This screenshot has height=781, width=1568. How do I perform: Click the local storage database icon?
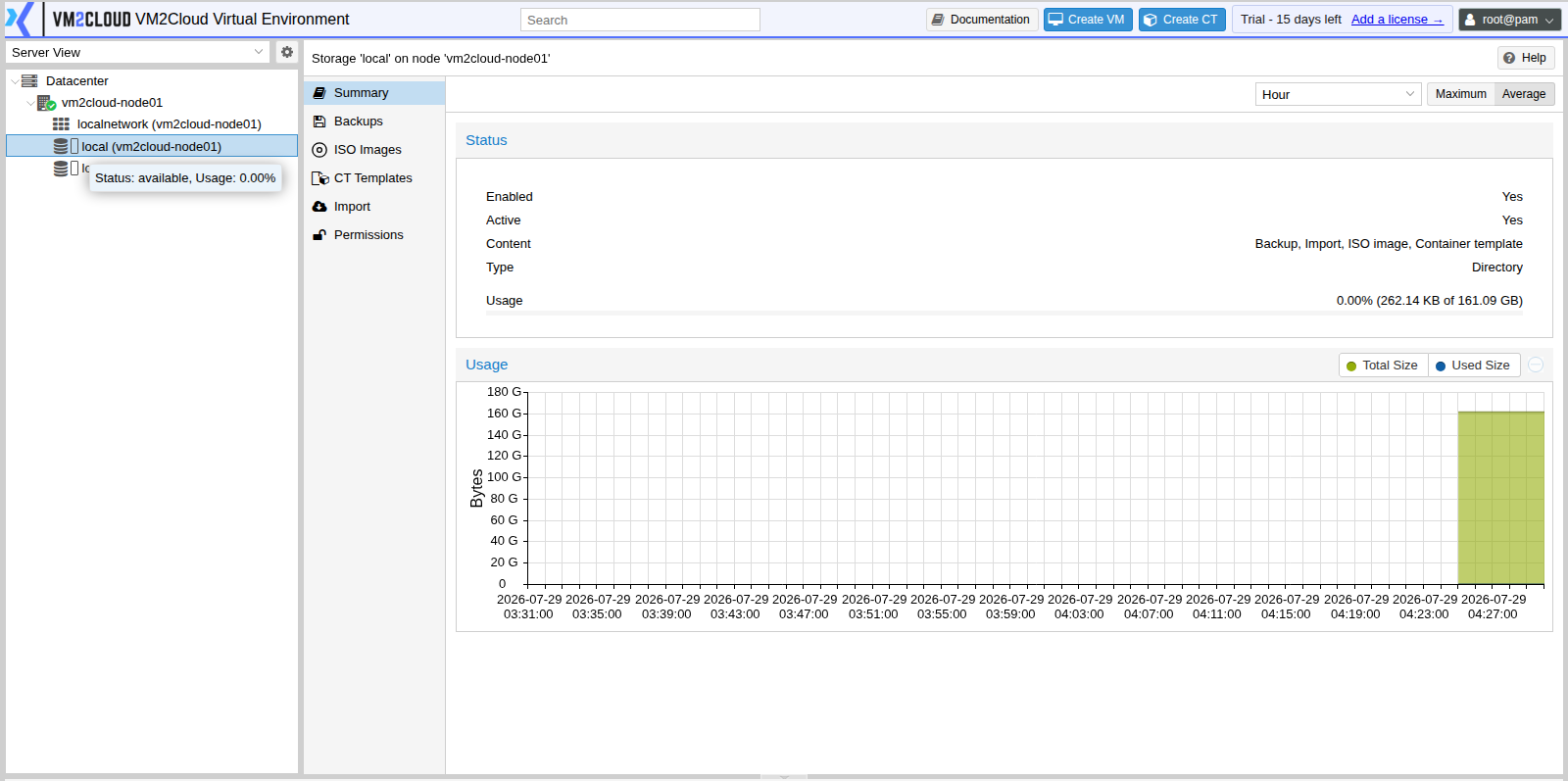(x=61, y=146)
